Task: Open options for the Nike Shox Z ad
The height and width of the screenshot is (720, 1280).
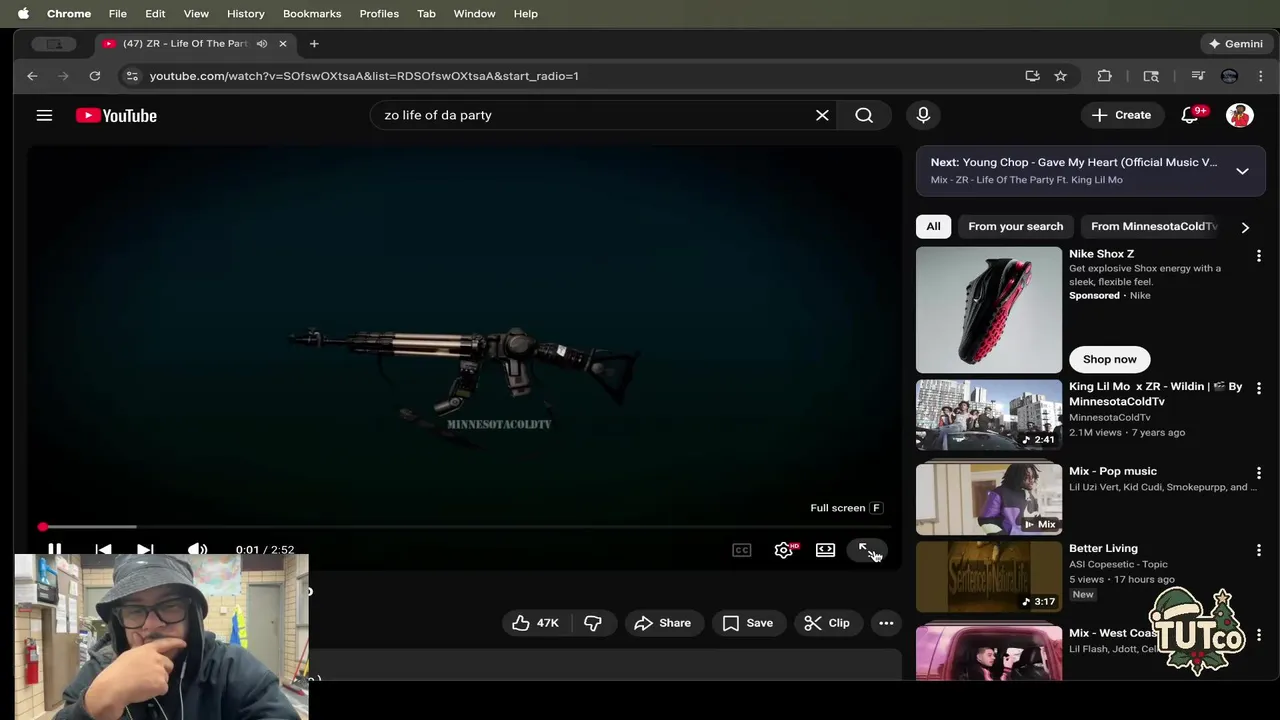Action: (x=1259, y=256)
